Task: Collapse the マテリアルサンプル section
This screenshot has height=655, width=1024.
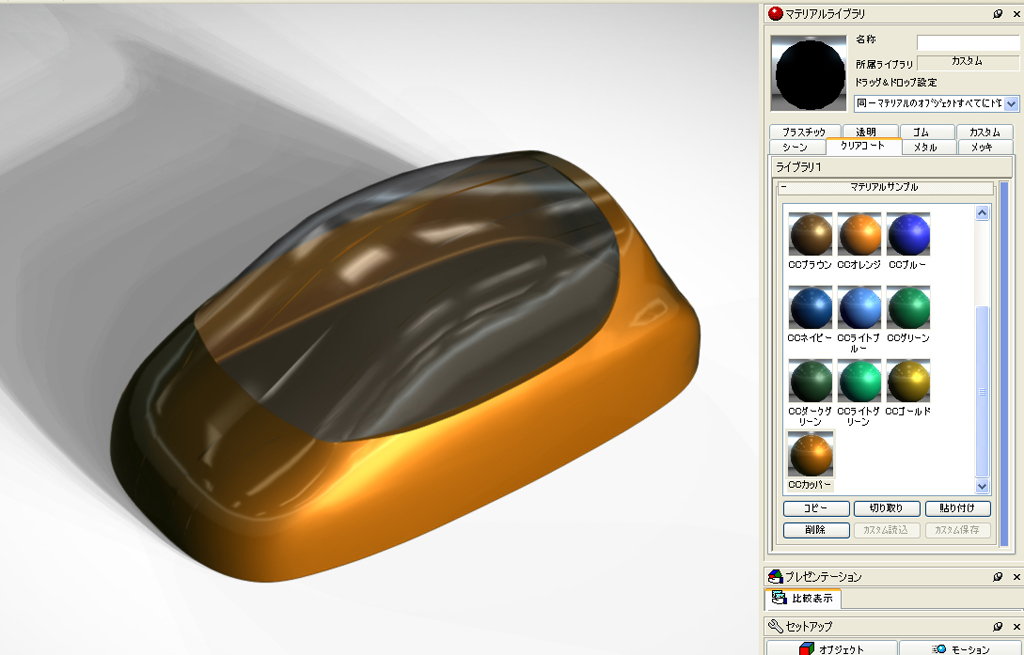Action: 785,187
